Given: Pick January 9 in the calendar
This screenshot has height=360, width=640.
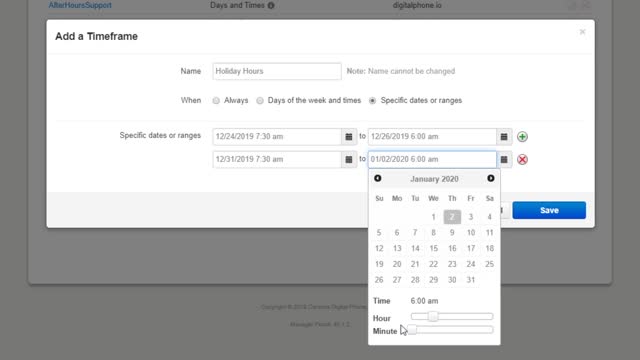Looking at the screenshot, I should 452,233.
